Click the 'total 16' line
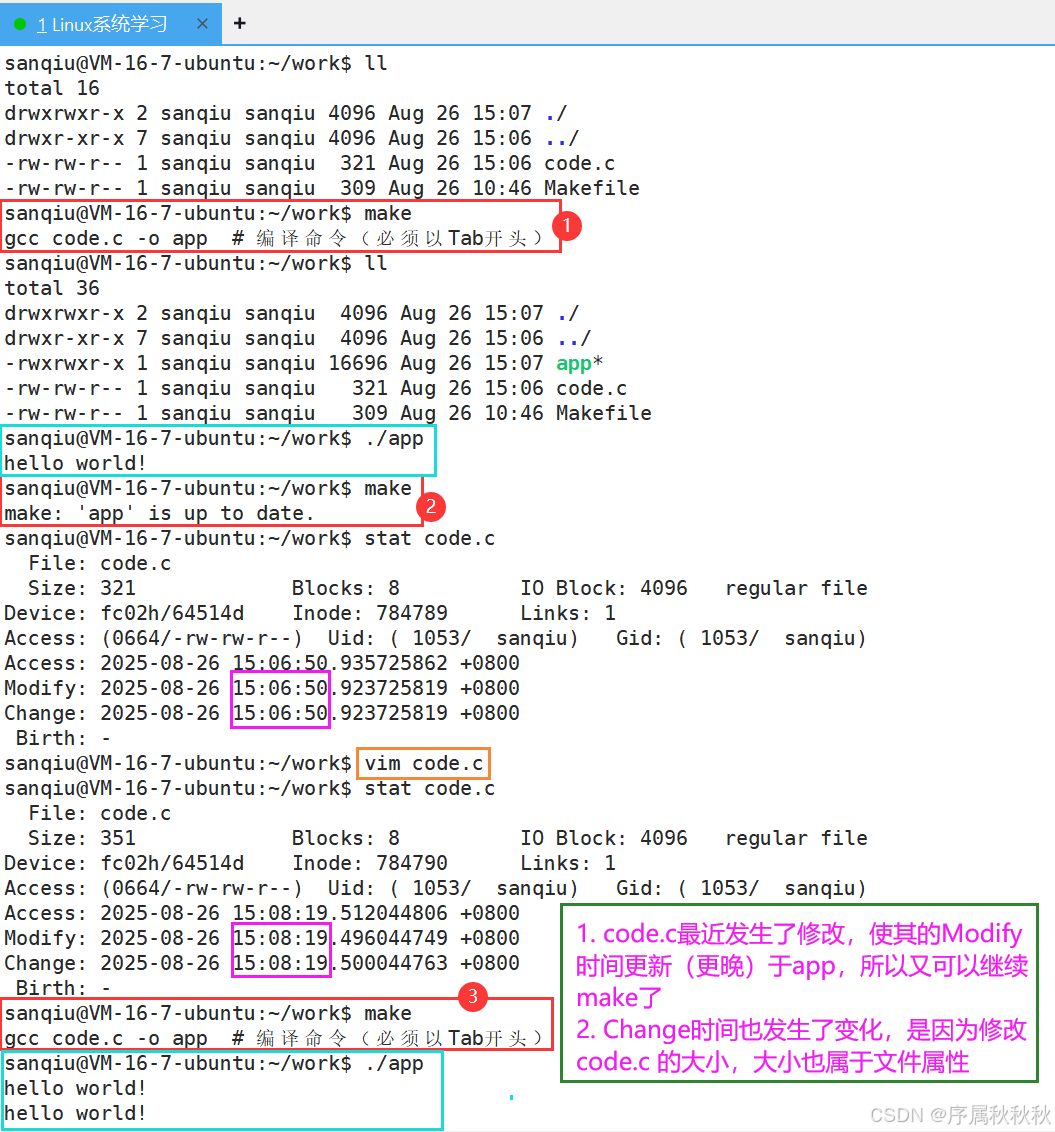Image resolution: width=1055 pixels, height=1132 pixels. pos(52,88)
